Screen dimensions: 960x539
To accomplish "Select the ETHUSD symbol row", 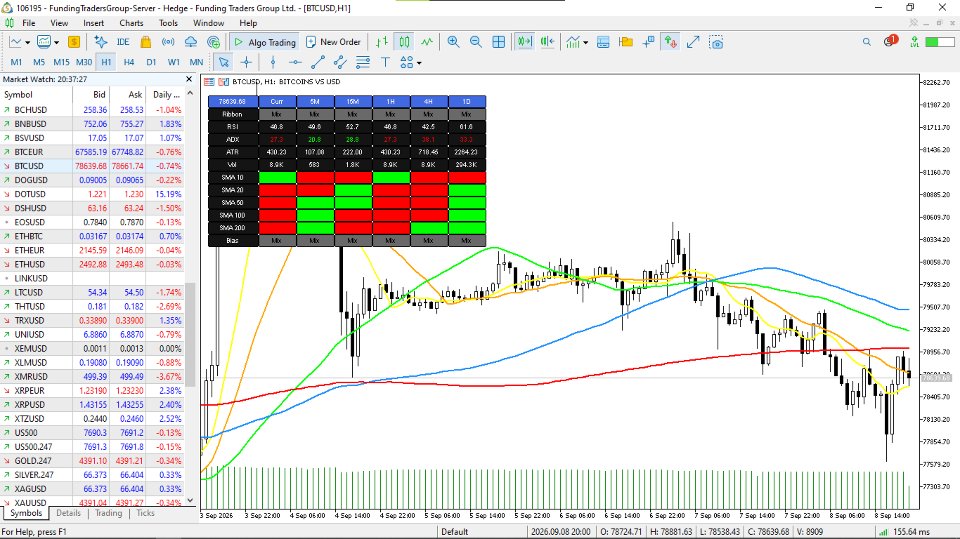I will click(92, 265).
